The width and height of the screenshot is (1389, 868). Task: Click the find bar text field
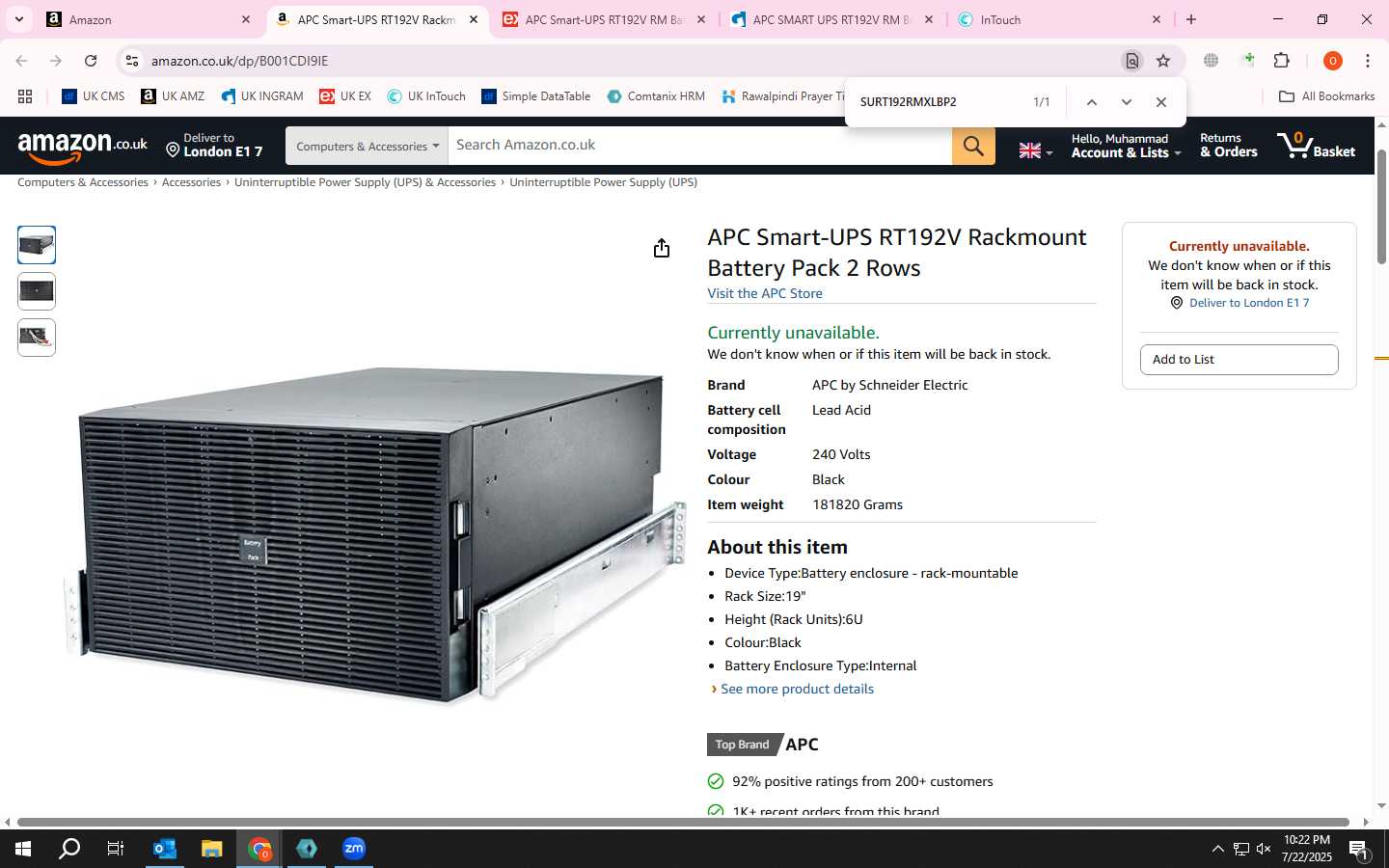pos(940,102)
